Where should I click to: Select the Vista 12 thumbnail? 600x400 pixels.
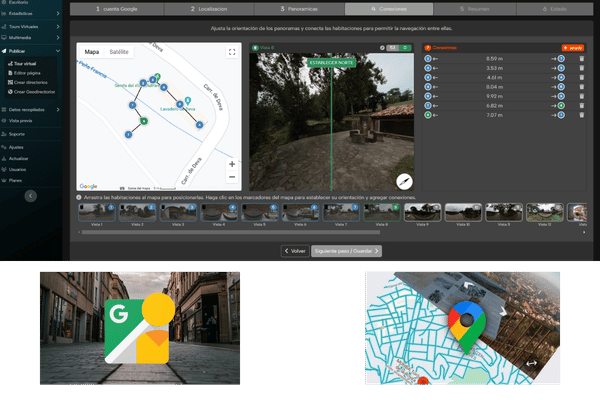545,212
